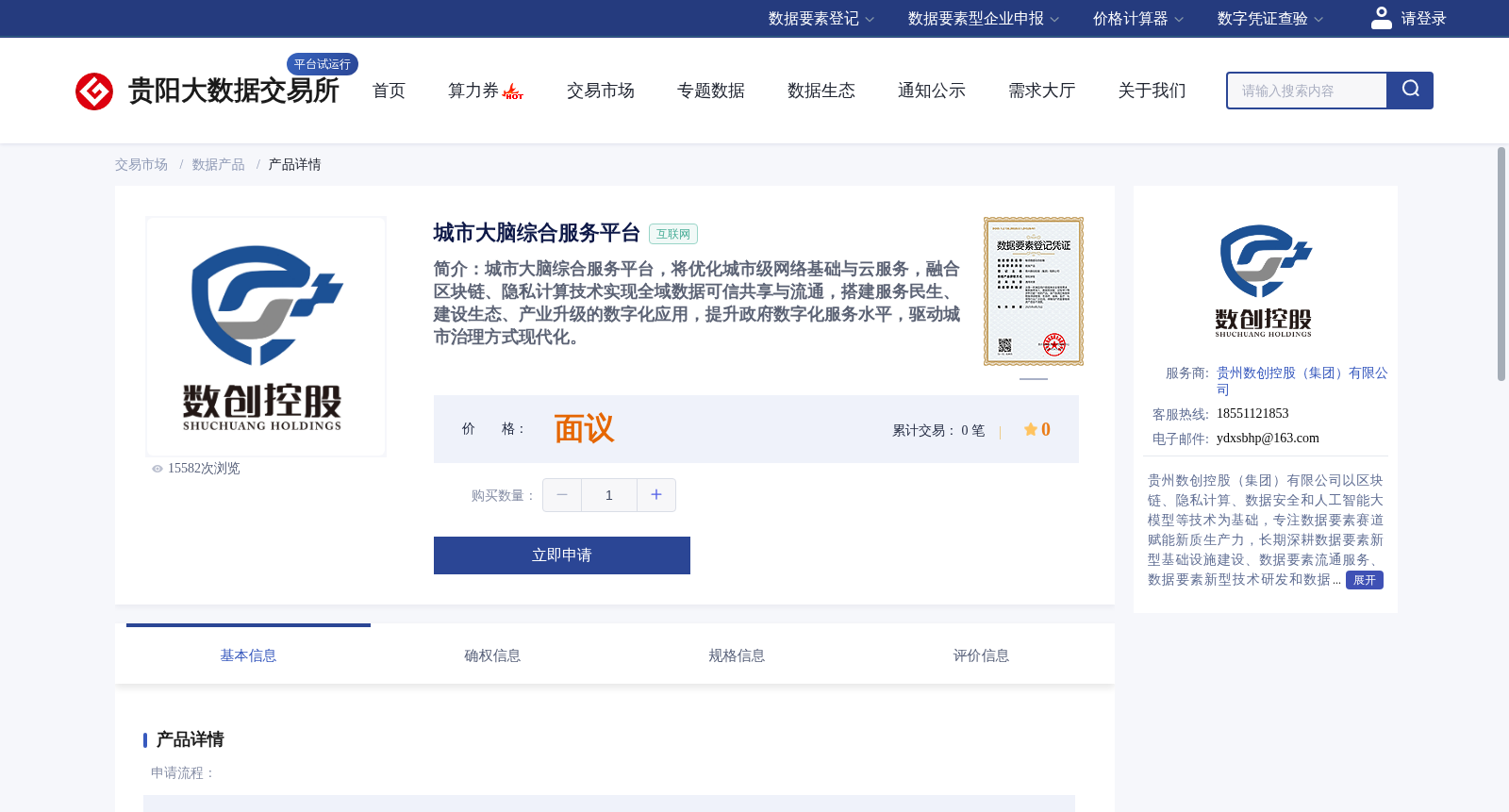Viewport: 1509px width, 812px height.
Task: Open the 数字凭证查验 dropdown
Action: pos(1270,19)
